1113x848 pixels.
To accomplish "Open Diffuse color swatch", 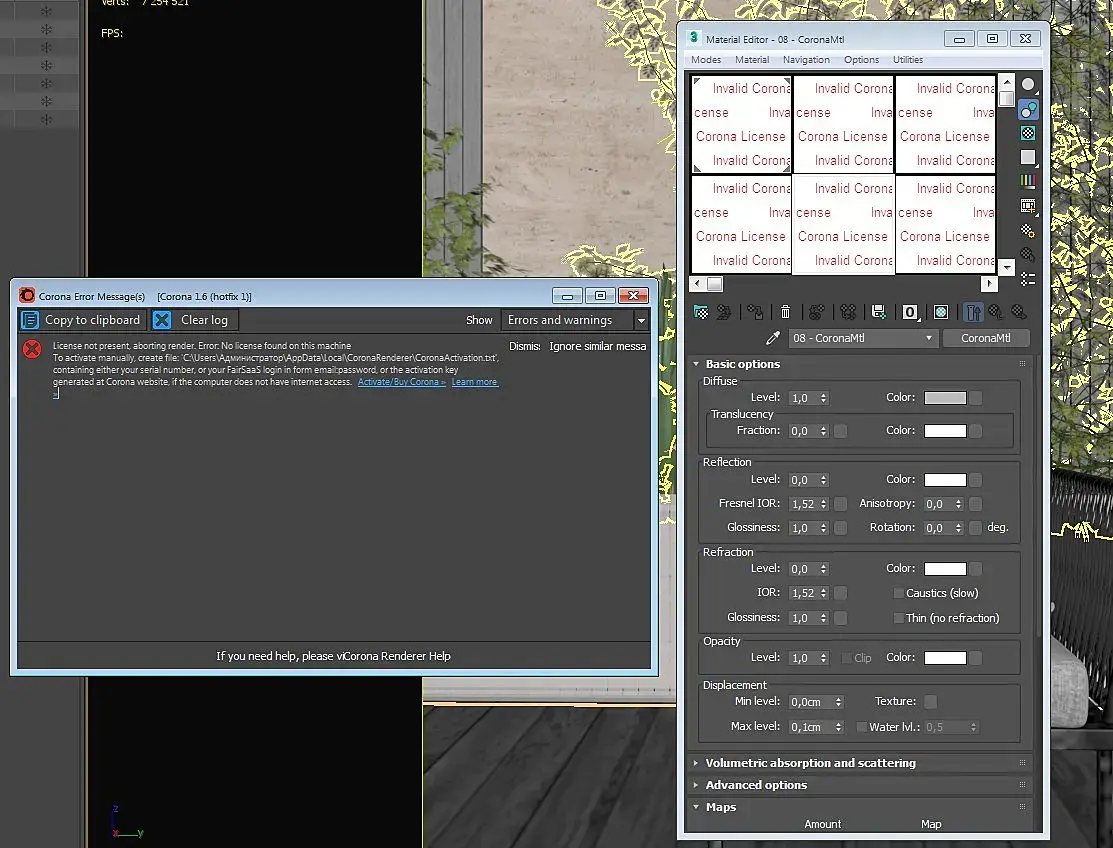I will click(x=945, y=398).
